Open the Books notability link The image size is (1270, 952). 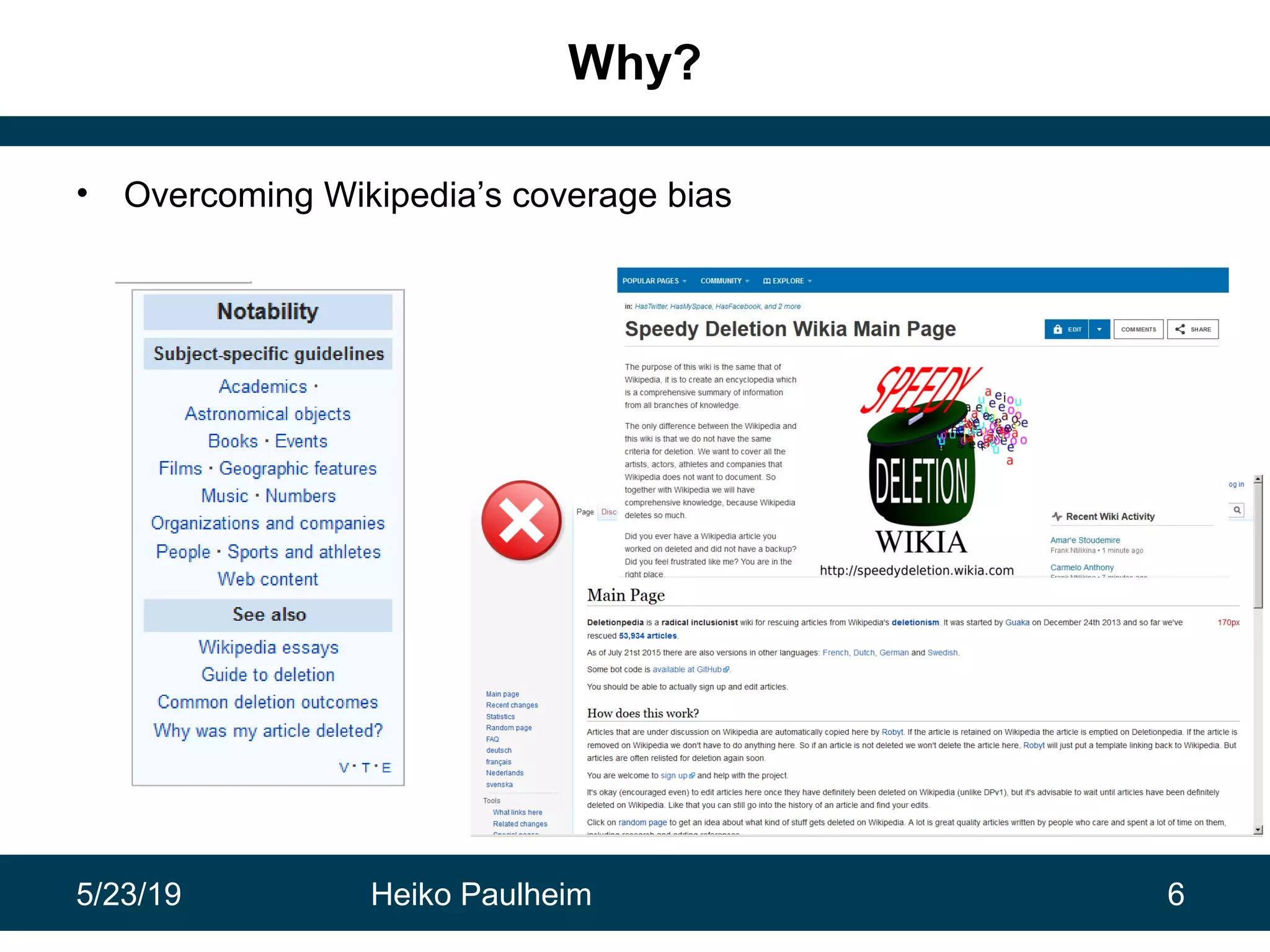click(233, 441)
